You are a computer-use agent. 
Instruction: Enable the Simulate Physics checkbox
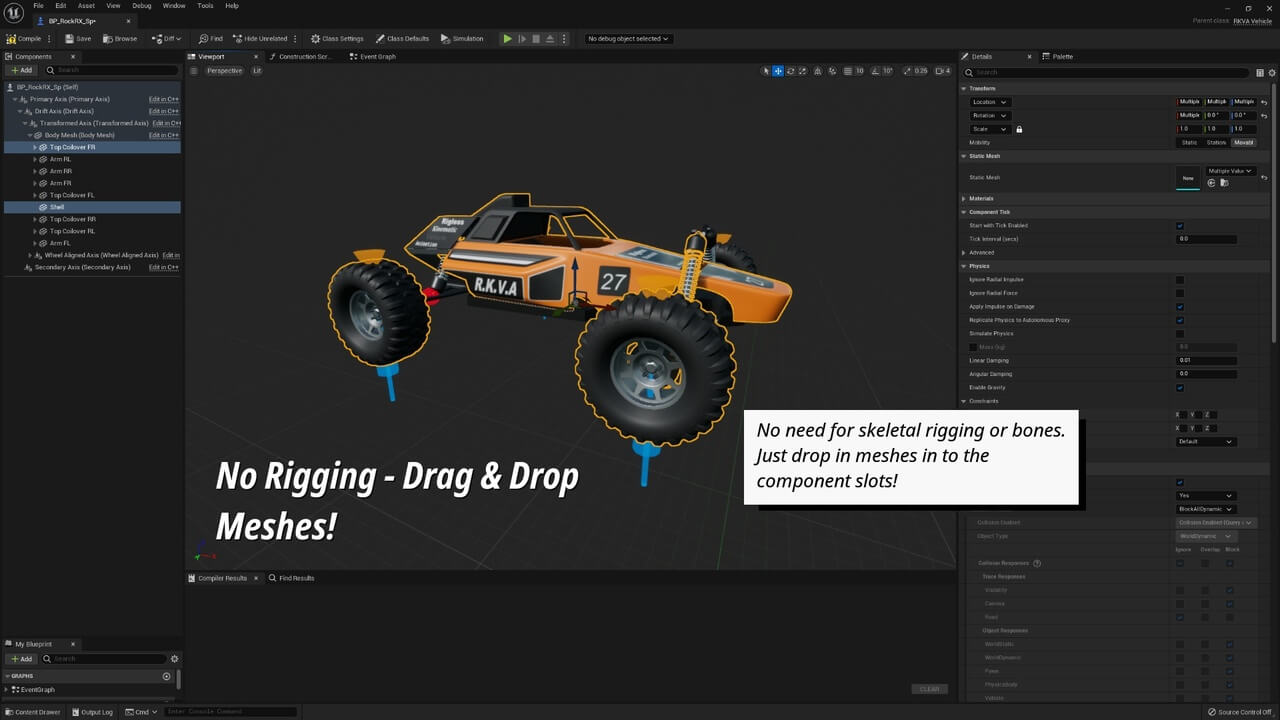pyautogui.click(x=1180, y=333)
